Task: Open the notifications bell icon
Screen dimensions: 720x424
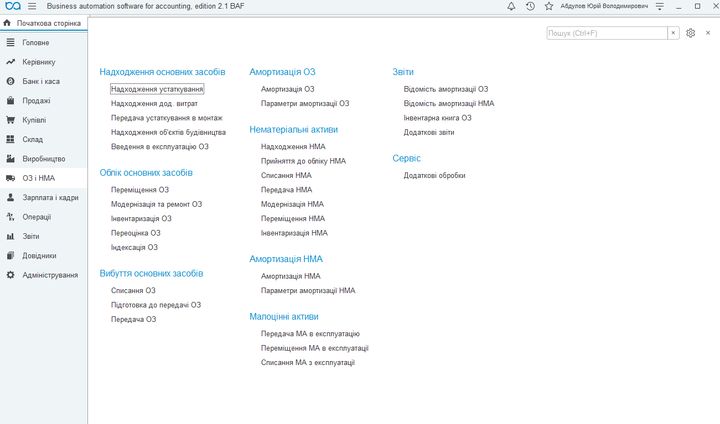Action: [x=511, y=6]
